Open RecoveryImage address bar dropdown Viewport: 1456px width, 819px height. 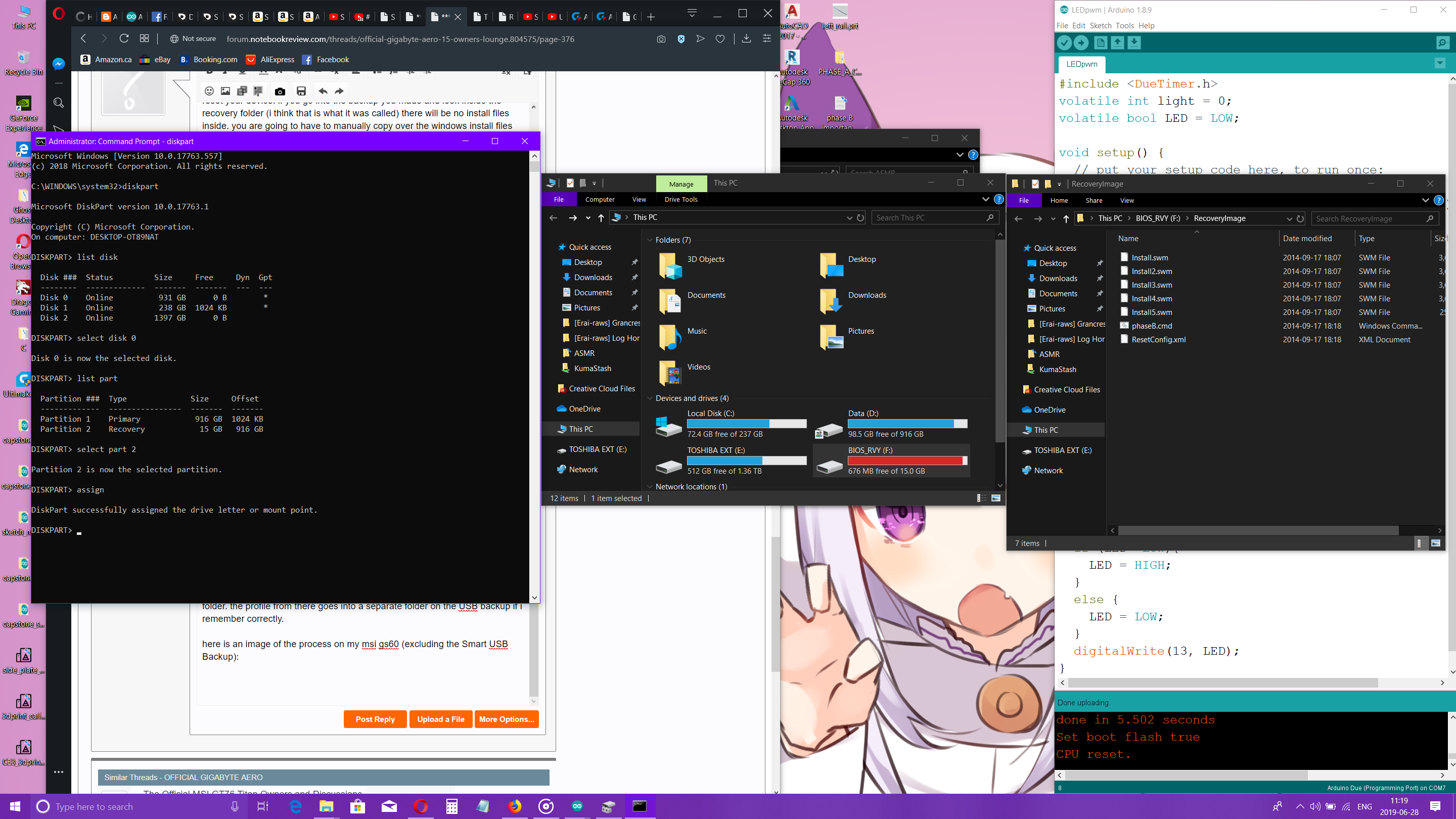coord(1289,219)
